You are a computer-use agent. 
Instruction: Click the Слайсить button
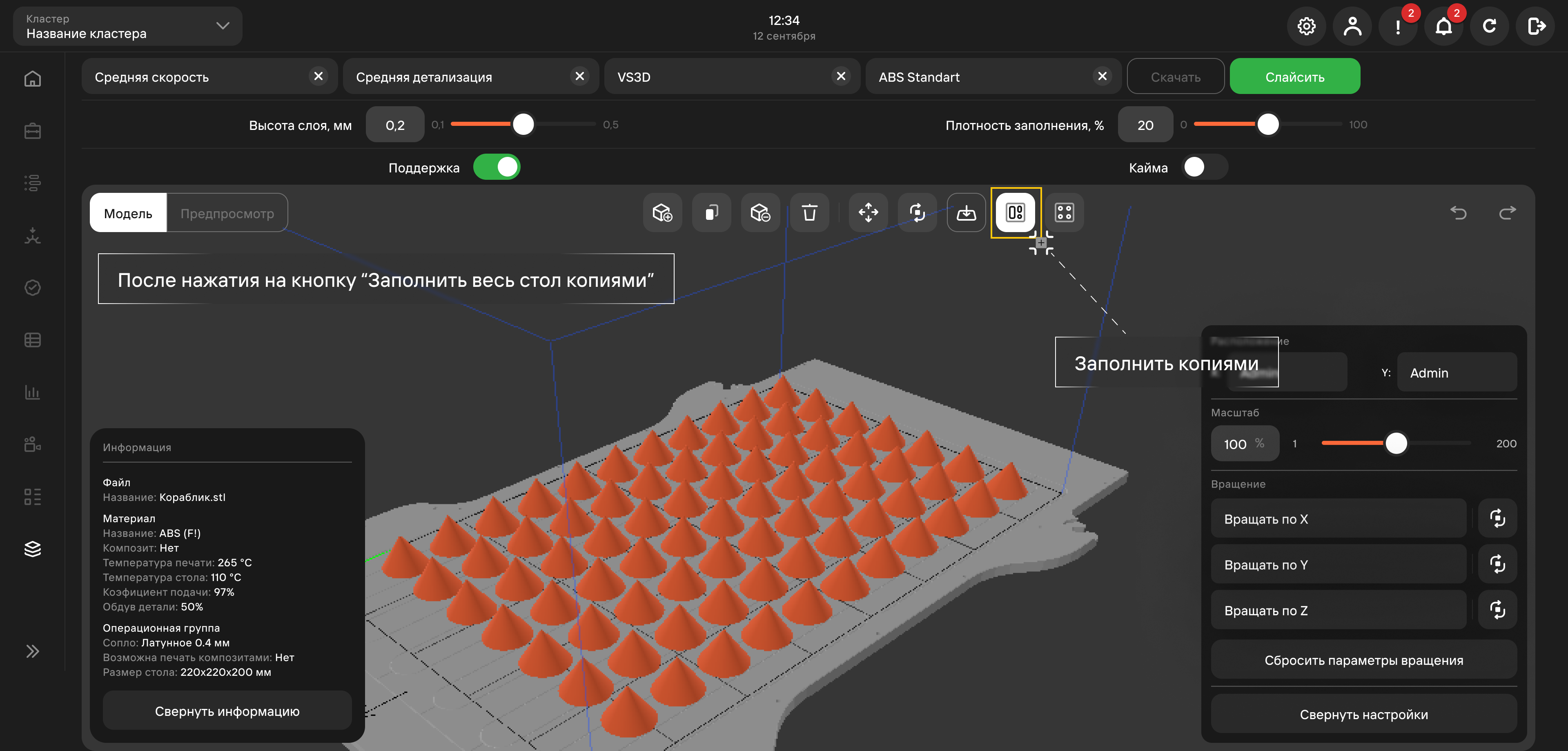click(1295, 76)
